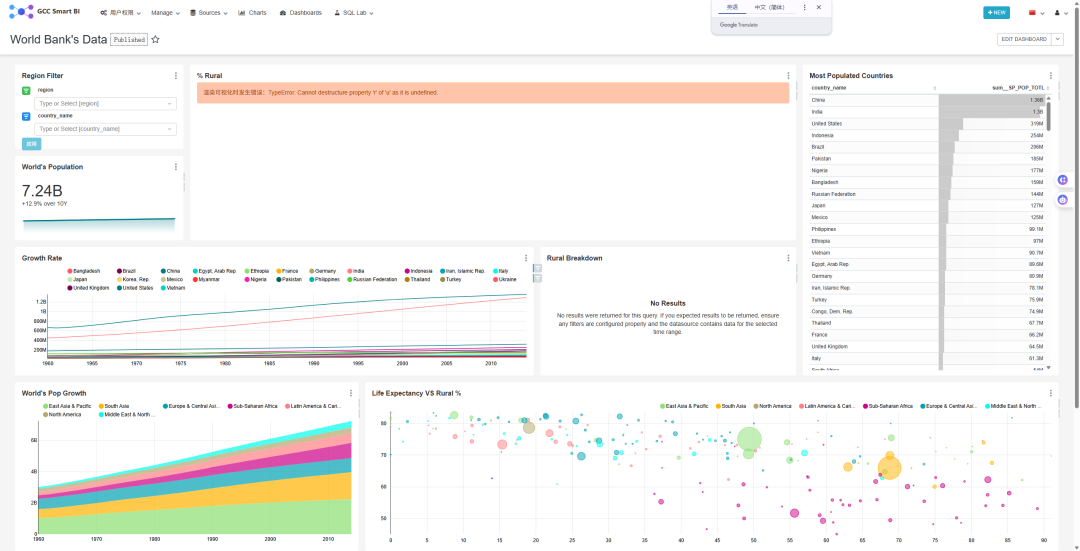The width and height of the screenshot is (1080, 551).
Task: Toggle Sub-Saharan Africa in Life Expectancy legend
Action: click(x=888, y=406)
